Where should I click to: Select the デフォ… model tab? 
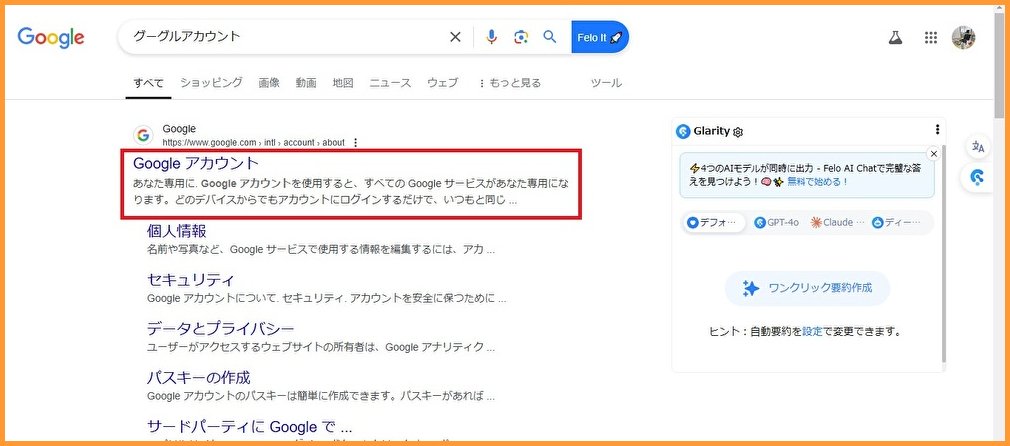tap(714, 222)
